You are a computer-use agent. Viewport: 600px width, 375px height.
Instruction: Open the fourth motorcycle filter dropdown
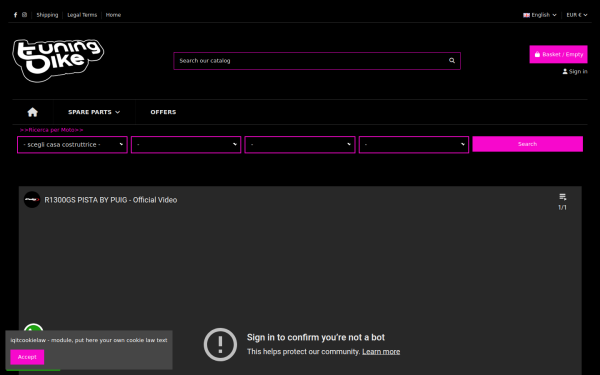point(414,145)
